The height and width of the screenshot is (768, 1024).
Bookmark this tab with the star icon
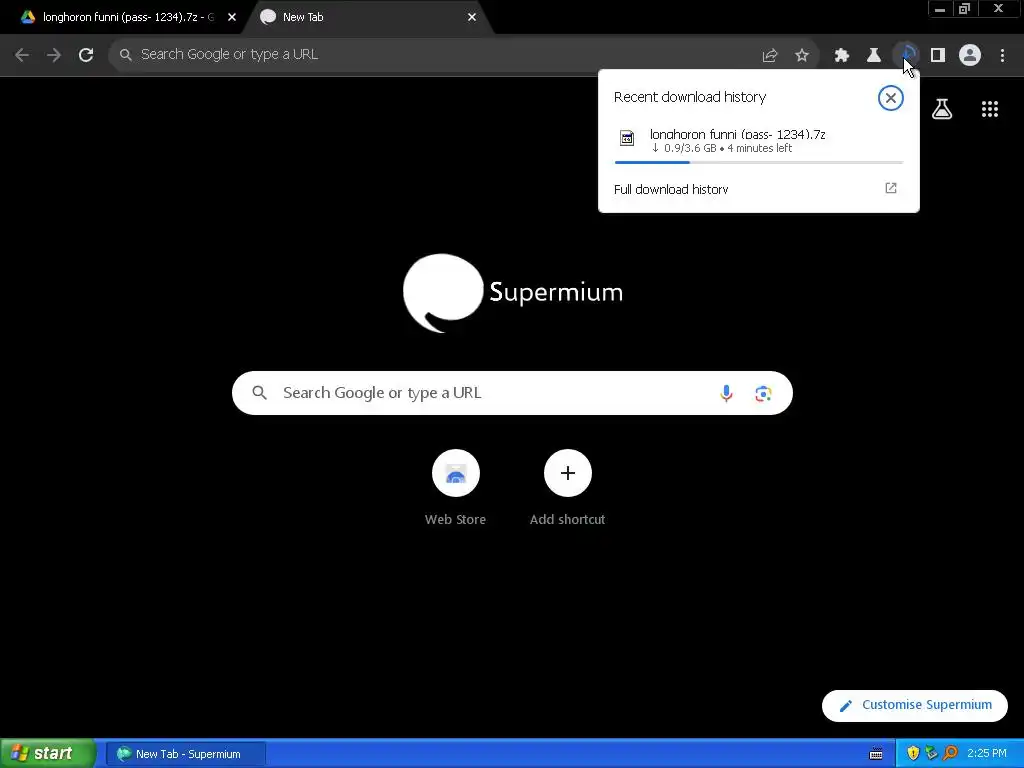pos(802,56)
